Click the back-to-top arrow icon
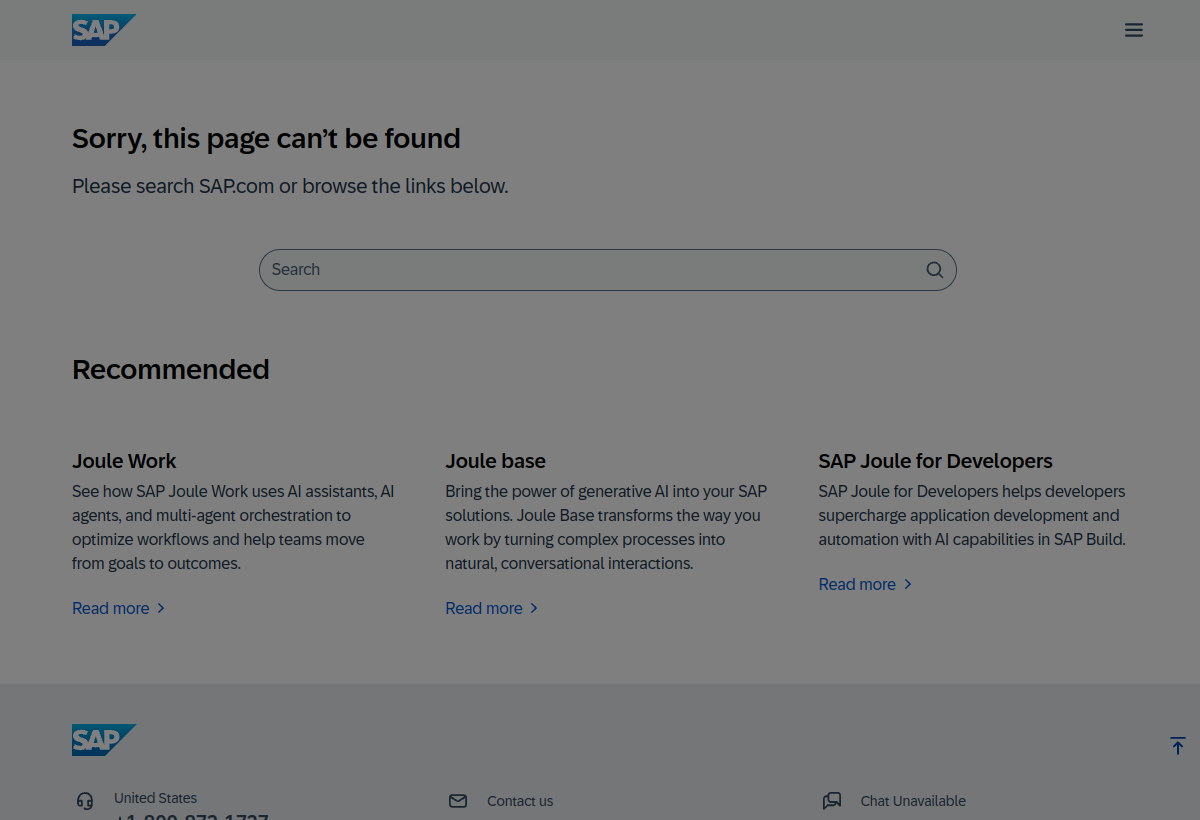Image resolution: width=1200 pixels, height=820 pixels. (x=1177, y=746)
